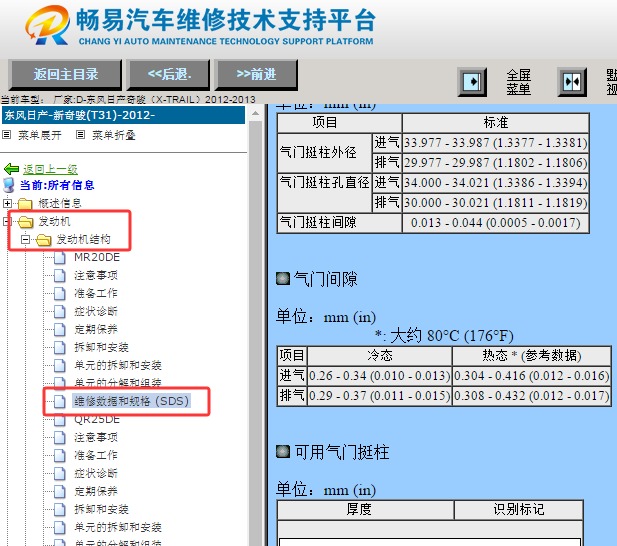Click the hot value 0.308 - 0.432 (0.012 - 0.017)
Viewport: 617px width, 546px height.
[532, 396]
